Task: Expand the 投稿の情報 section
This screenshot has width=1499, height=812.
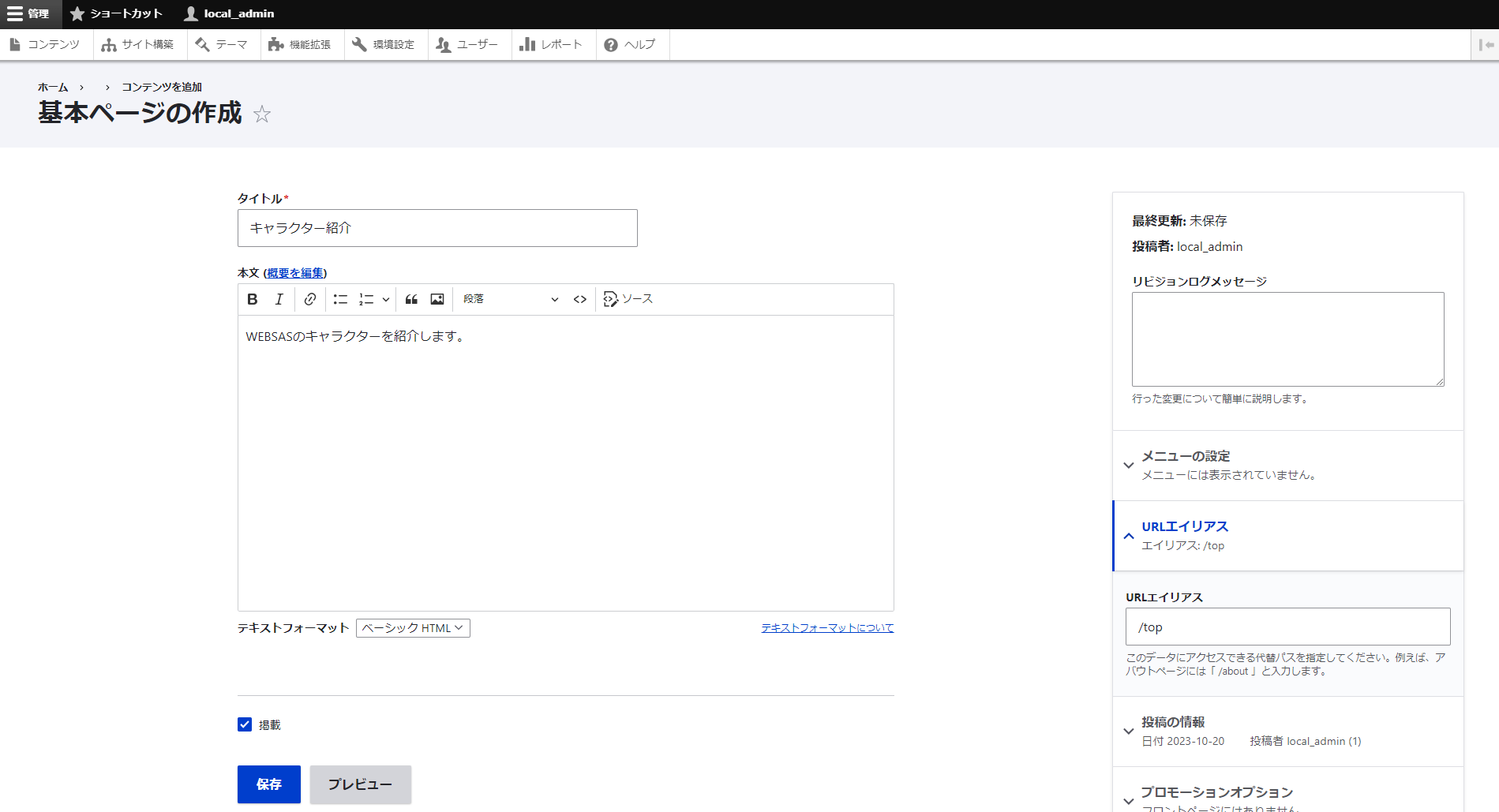Action: pos(1288,732)
